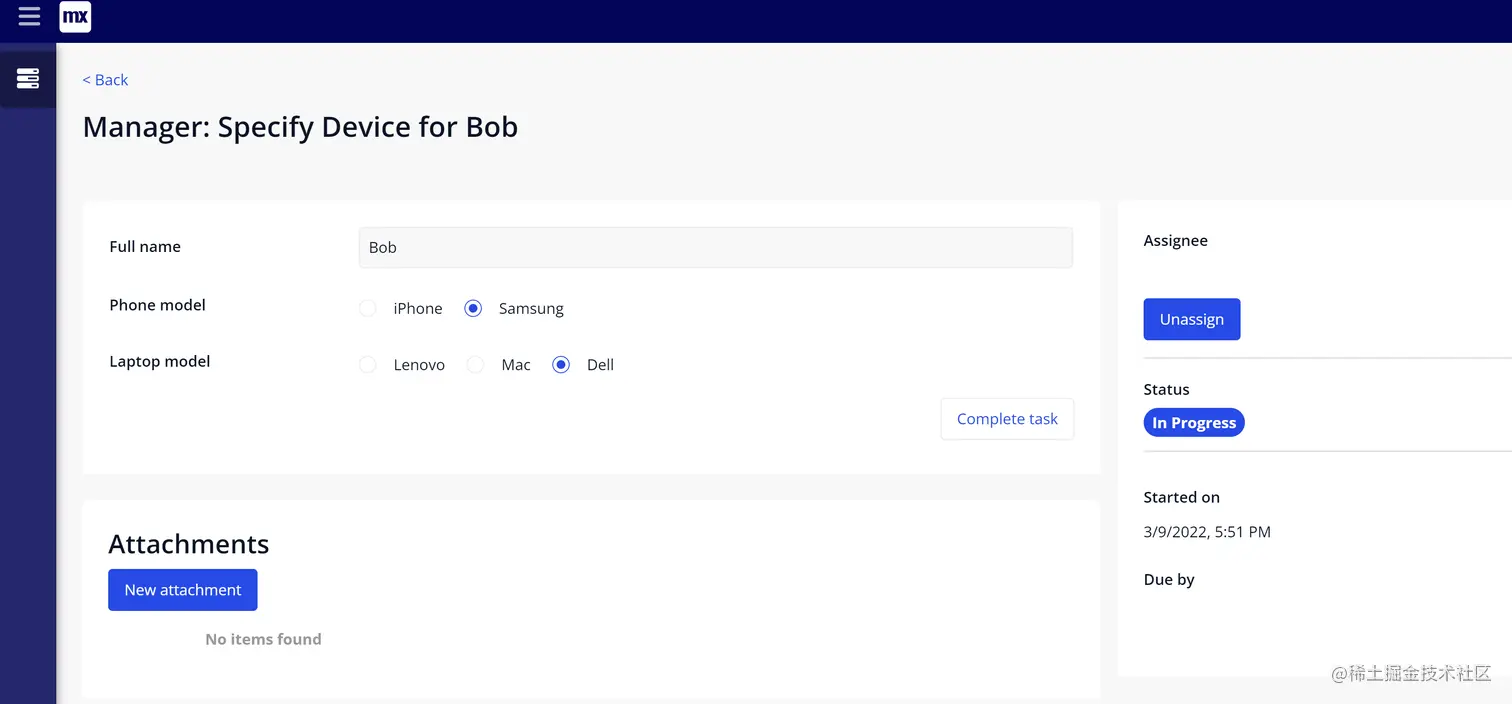
Task: Go back via the Back link
Action: [x=105, y=80]
